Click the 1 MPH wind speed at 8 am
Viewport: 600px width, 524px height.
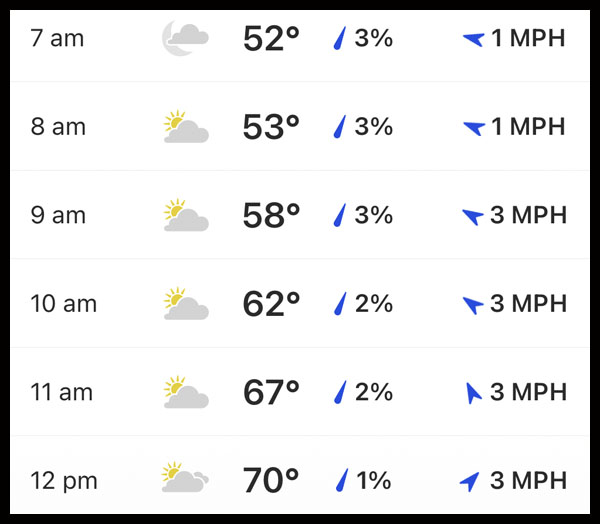(528, 127)
